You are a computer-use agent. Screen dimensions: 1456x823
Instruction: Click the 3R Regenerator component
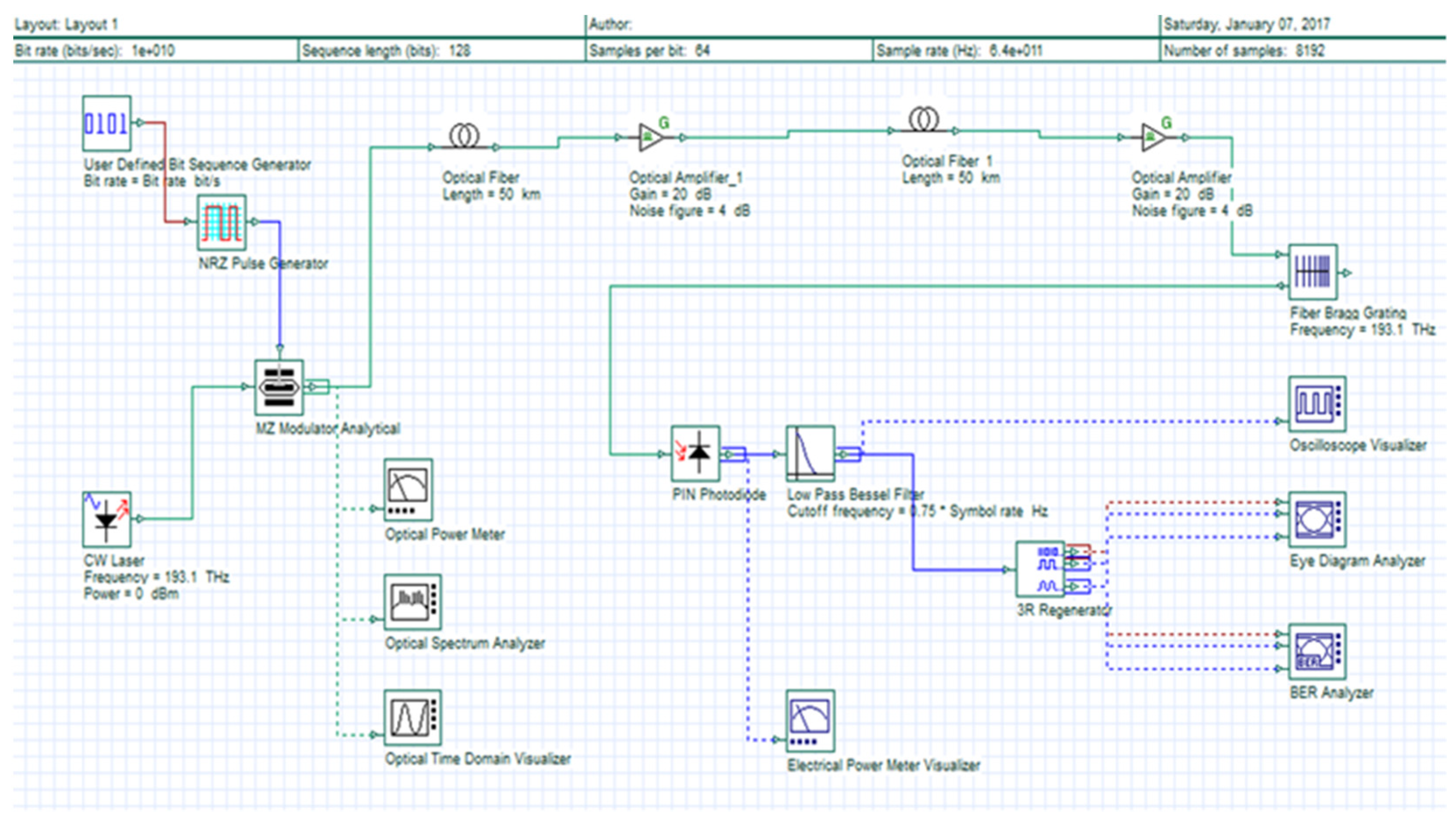(x=1040, y=569)
